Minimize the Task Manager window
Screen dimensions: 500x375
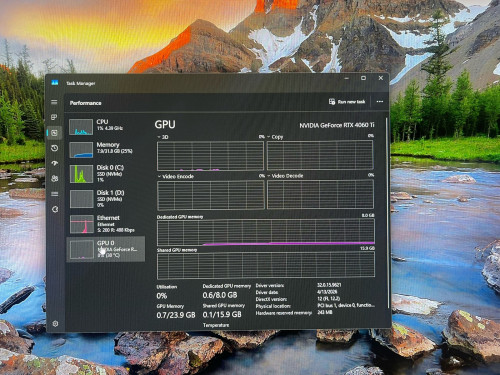tap(347, 78)
